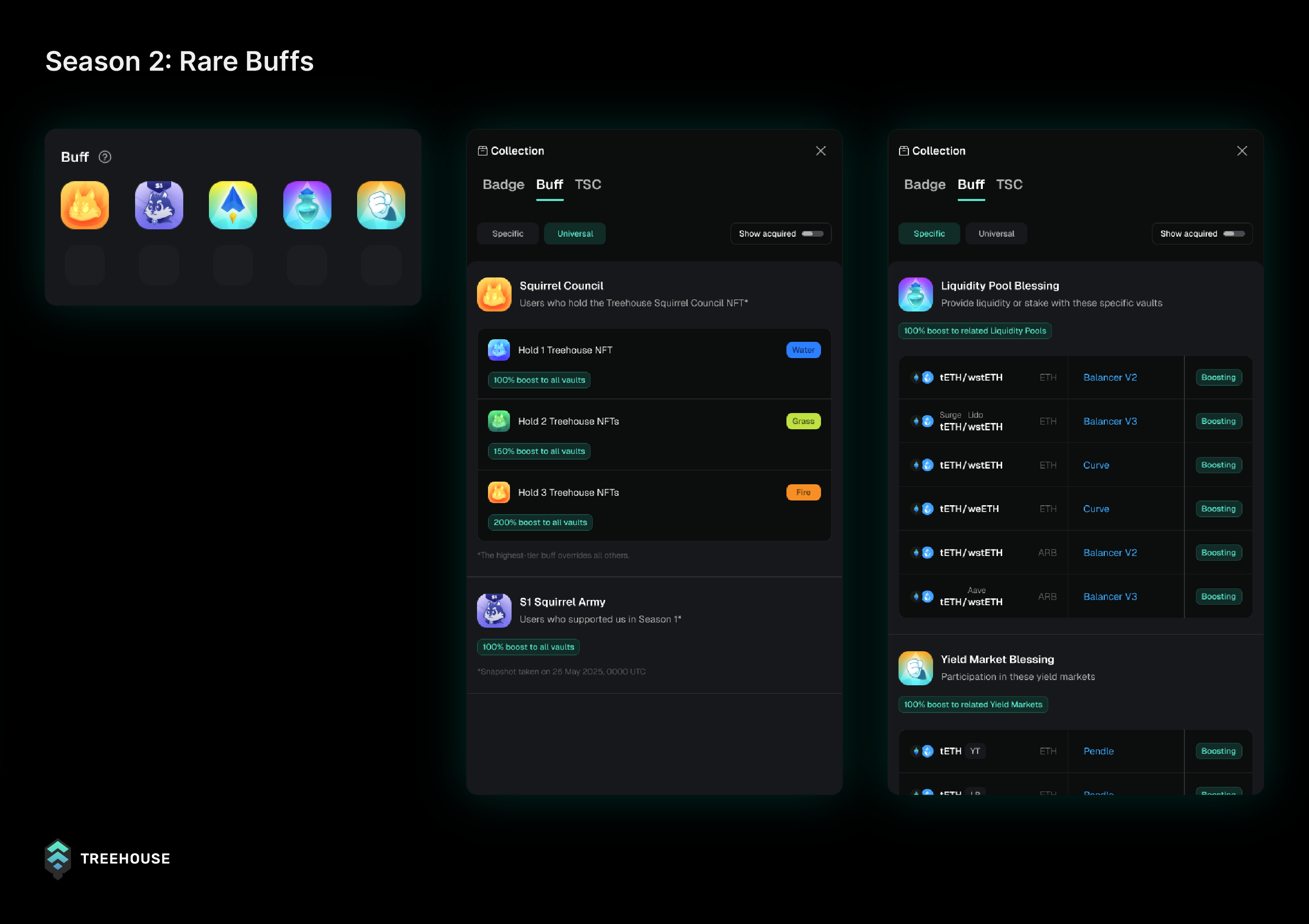Image resolution: width=1309 pixels, height=924 pixels.
Task: Click the Squirrel Council icon in Collection list
Action: [494, 295]
